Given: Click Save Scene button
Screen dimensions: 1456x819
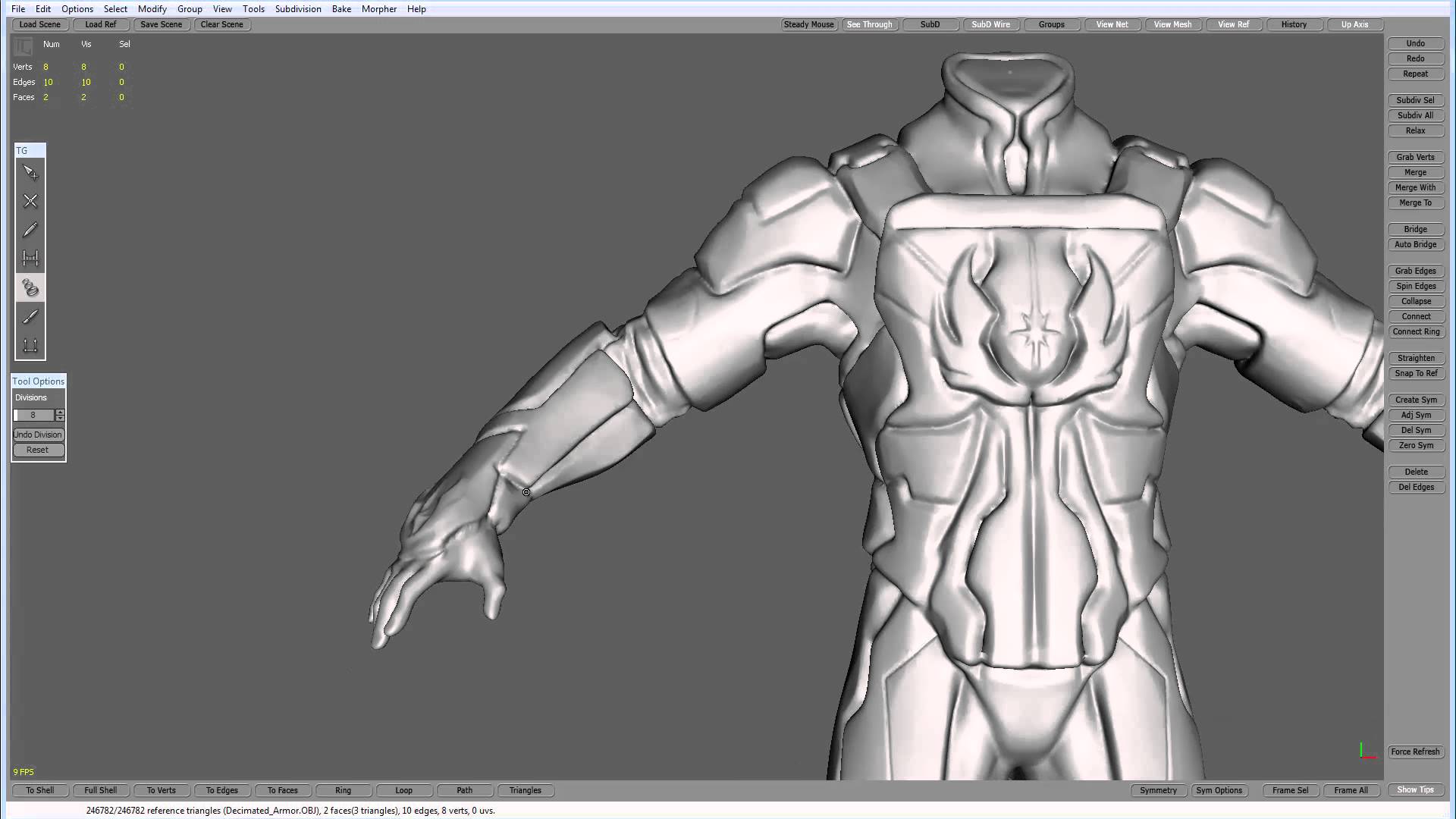Looking at the screenshot, I should pos(161,24).
